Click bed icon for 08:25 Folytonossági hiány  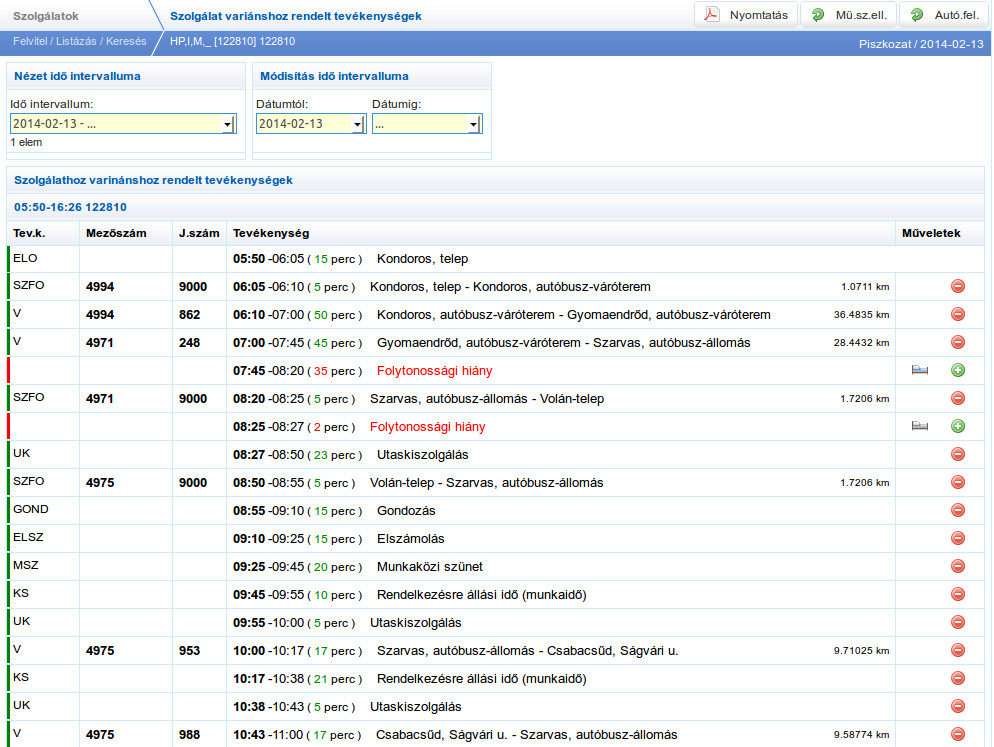point(920,425)
